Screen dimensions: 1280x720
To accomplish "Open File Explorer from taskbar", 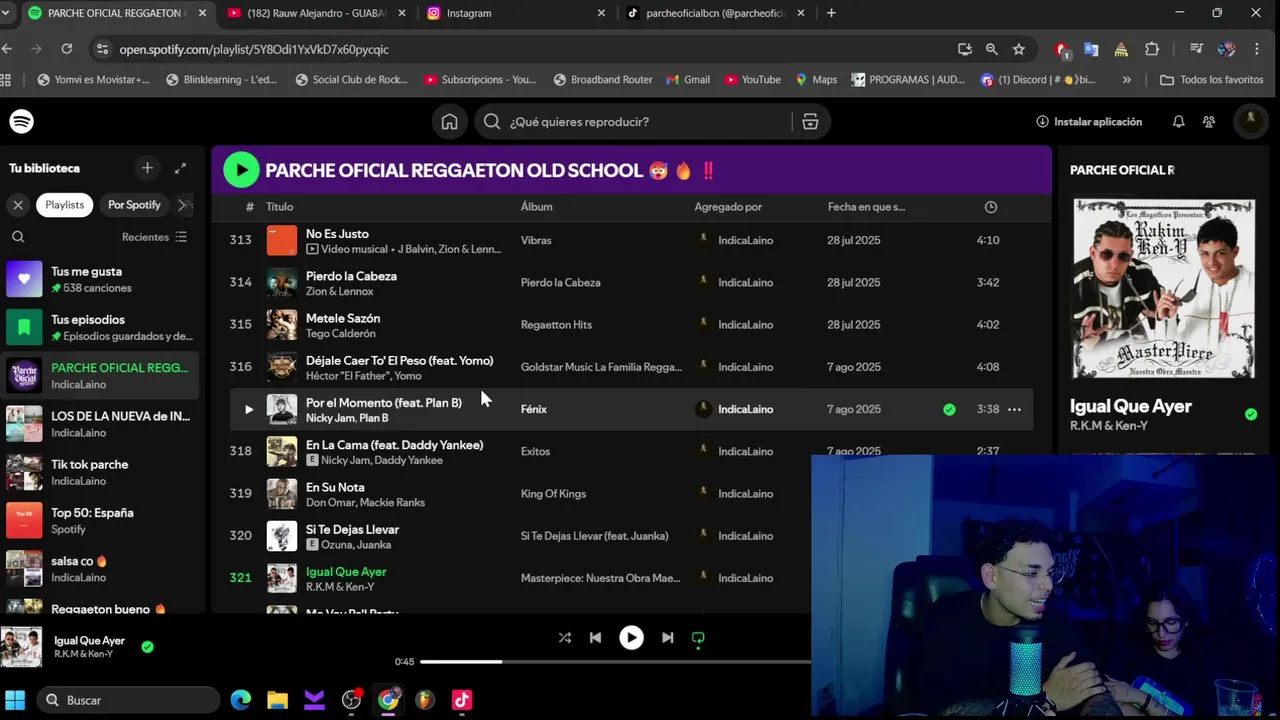I will click(277, 700).
